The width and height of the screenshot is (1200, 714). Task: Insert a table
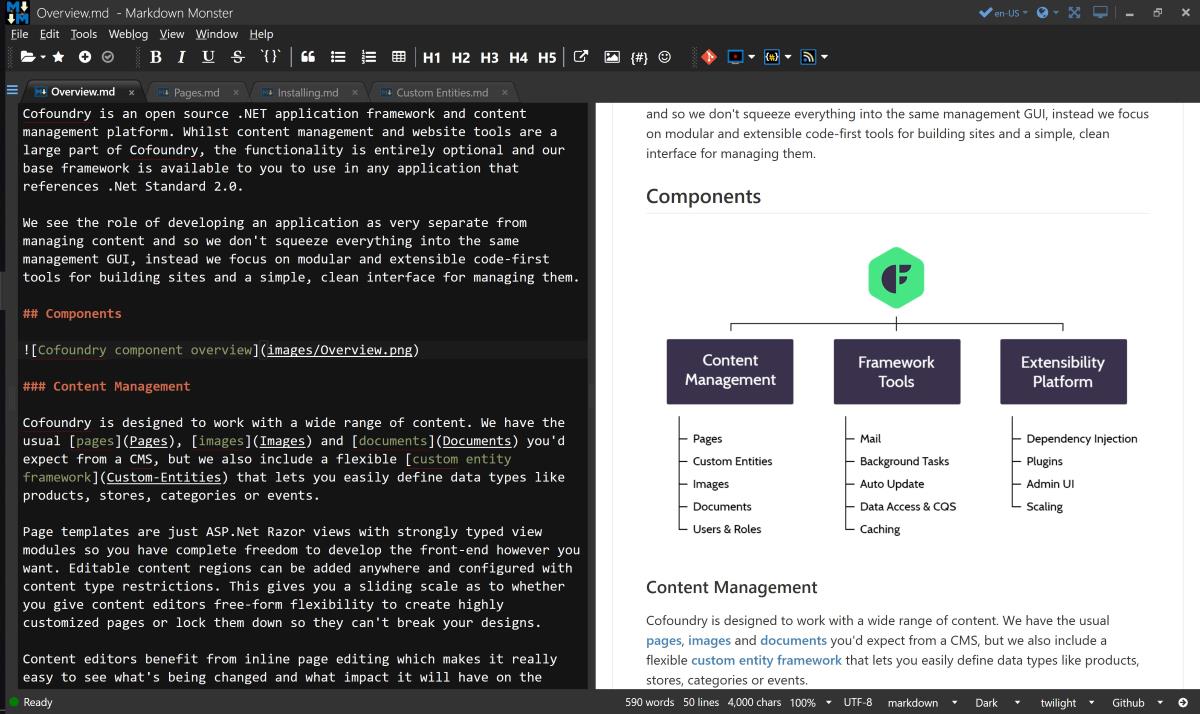pos(399,57)
